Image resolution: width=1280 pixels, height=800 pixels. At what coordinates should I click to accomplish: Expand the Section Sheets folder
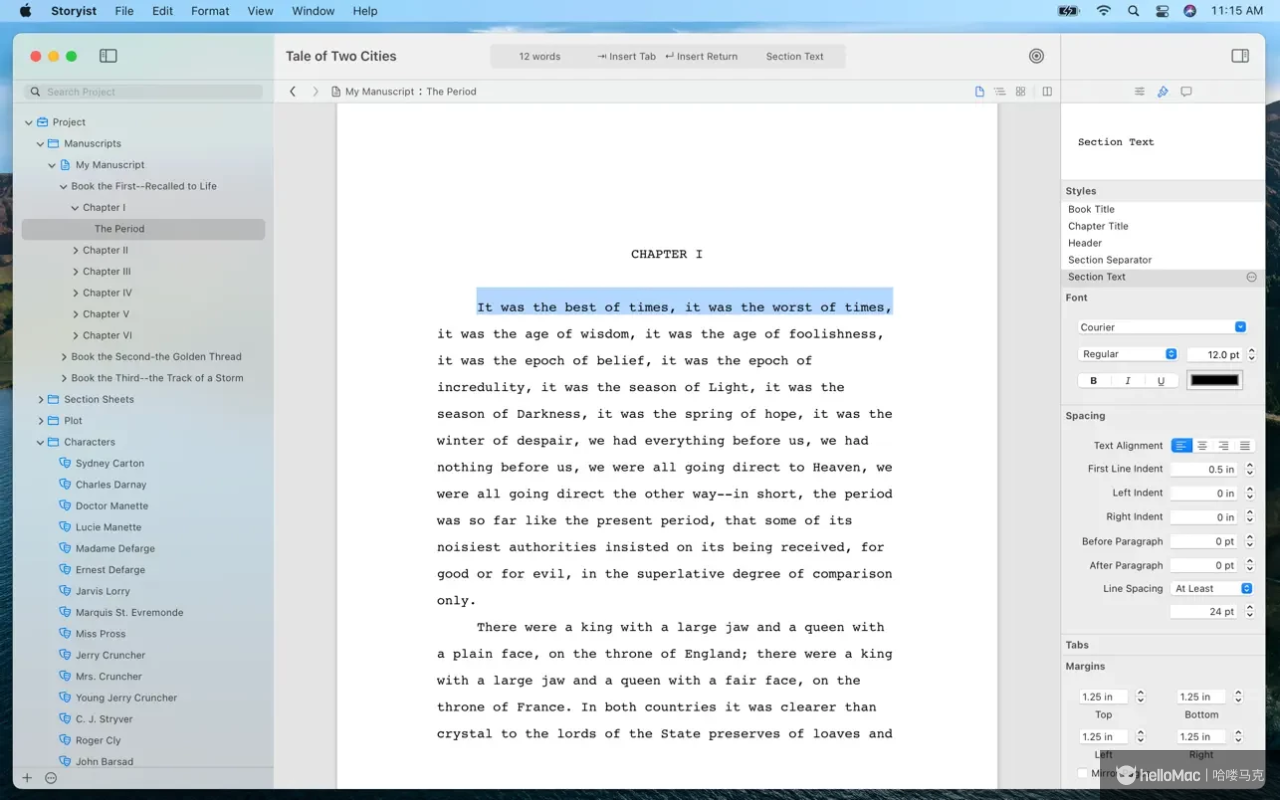(x=41, y=399)
